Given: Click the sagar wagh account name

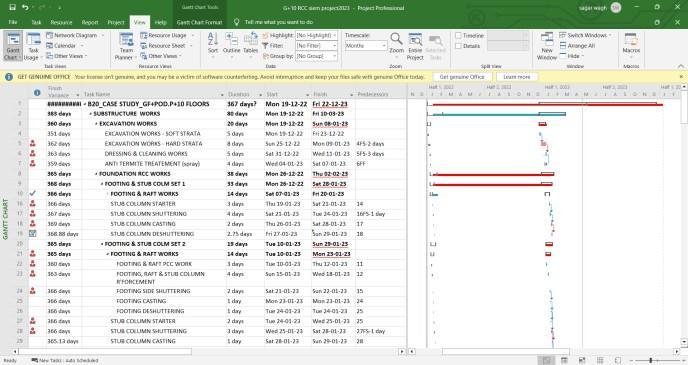Looking at the screenshot, I should coord(593,7).
